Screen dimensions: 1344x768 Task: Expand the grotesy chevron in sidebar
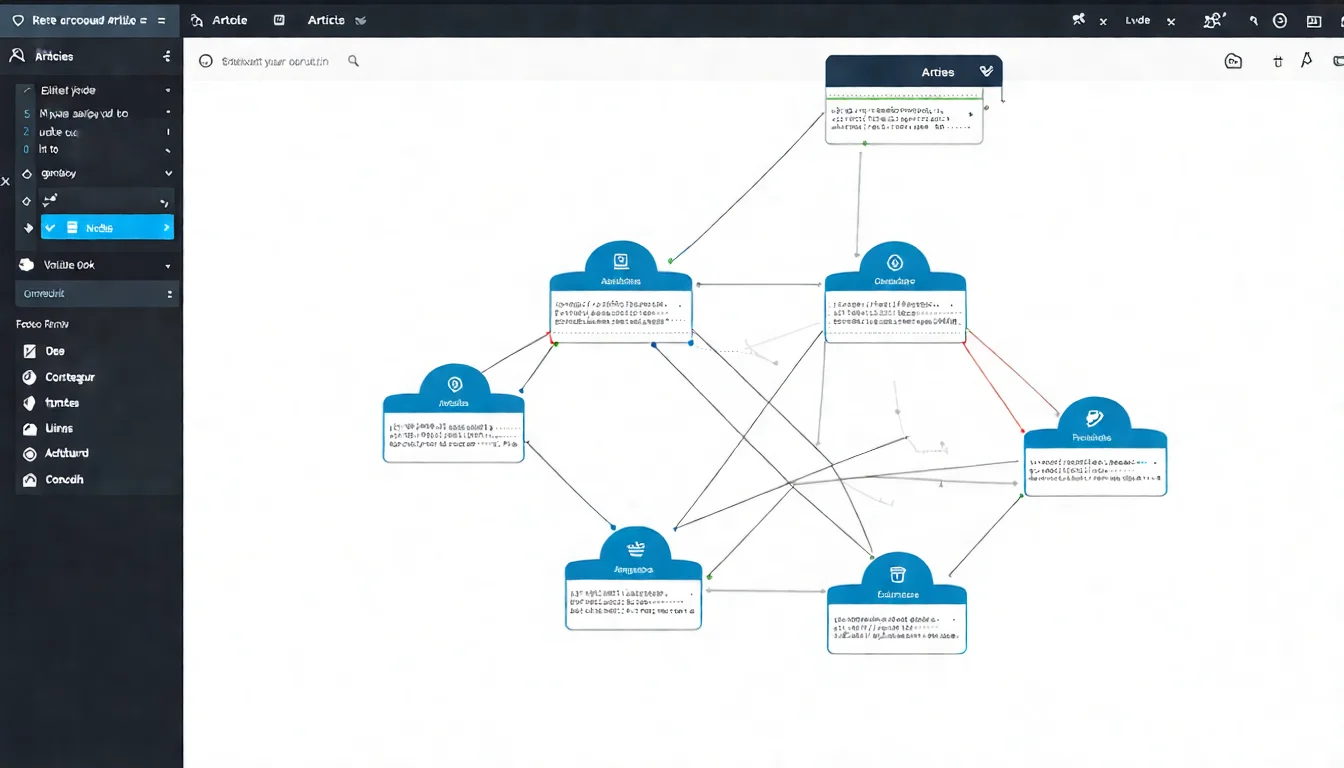point(168,174)
